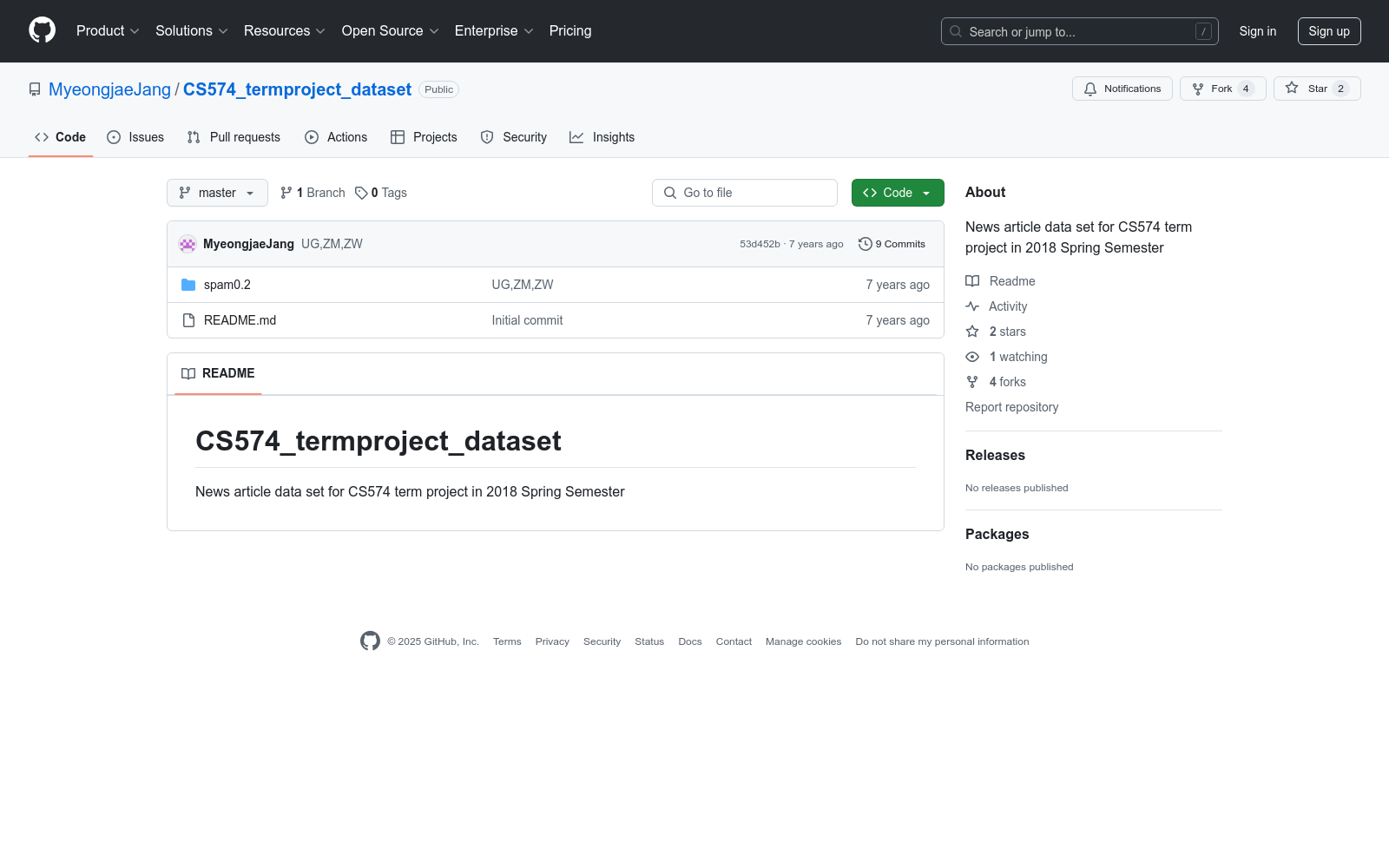This screenshot has height=868, width=1389.
Task: Expand the Solutions menu
Action: [x=192, y=31]
